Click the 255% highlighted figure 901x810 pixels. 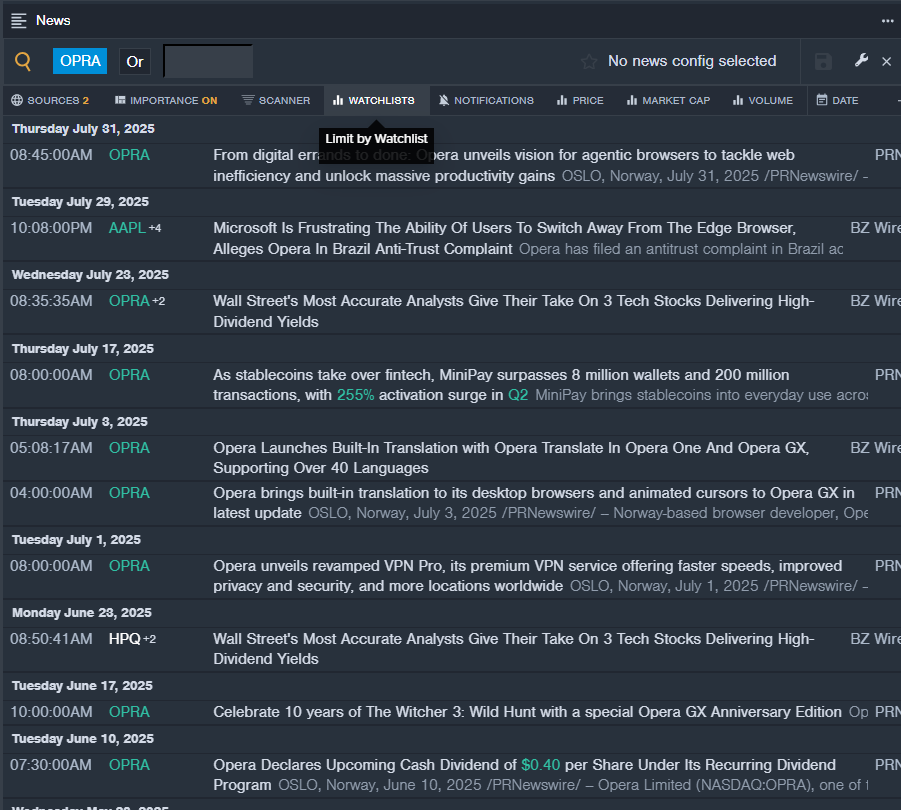[355, 395]
